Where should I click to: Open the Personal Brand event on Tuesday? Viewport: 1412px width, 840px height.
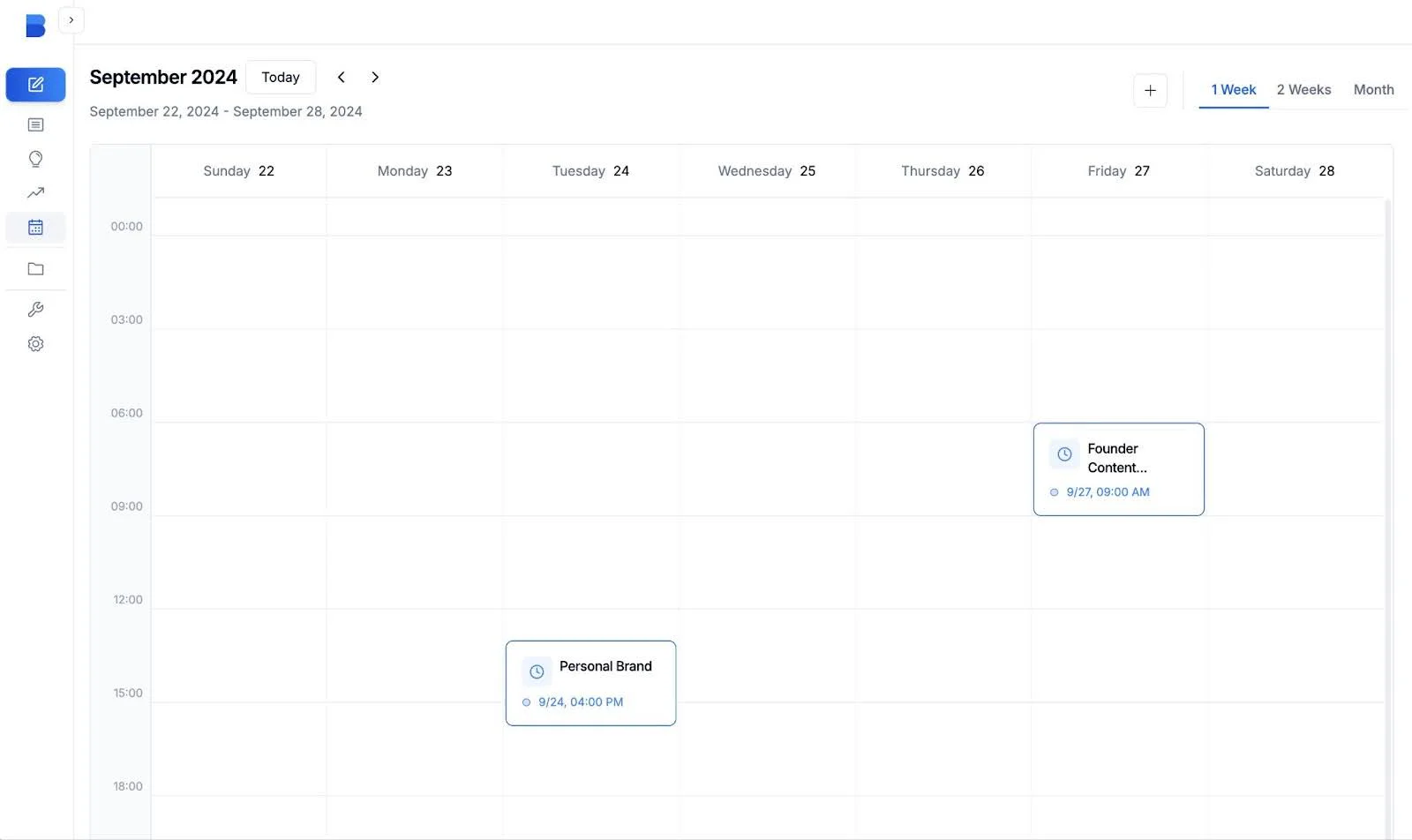[x=590, y=683]
